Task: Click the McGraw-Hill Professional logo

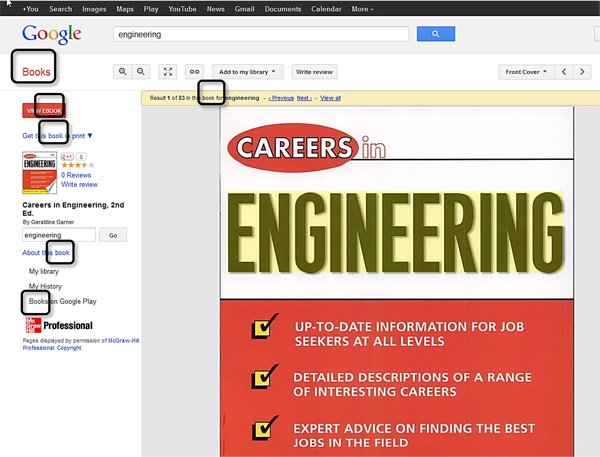Action: click(x=59, y=325)
